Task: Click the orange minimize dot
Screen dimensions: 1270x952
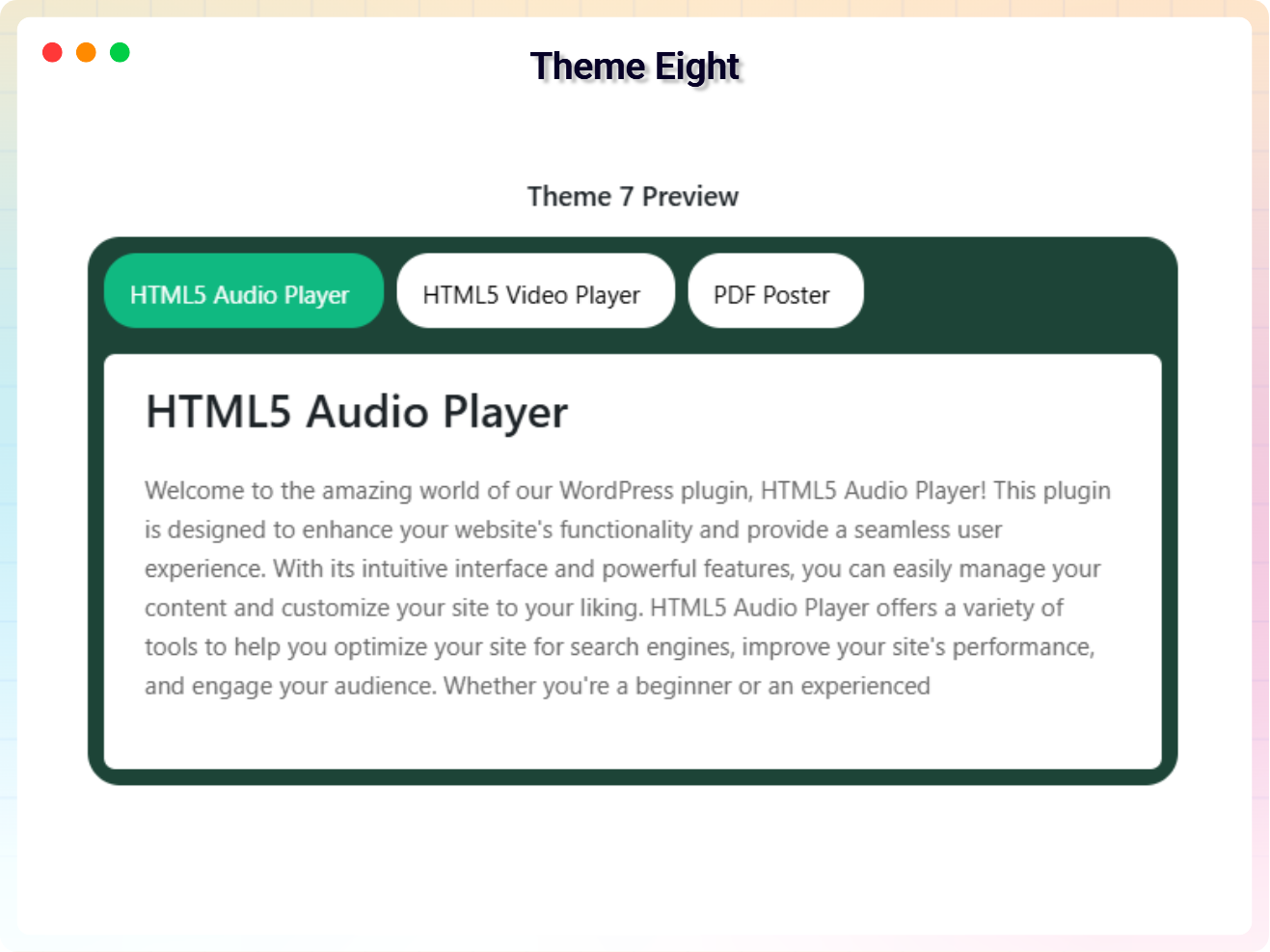Action: point(86,52)
